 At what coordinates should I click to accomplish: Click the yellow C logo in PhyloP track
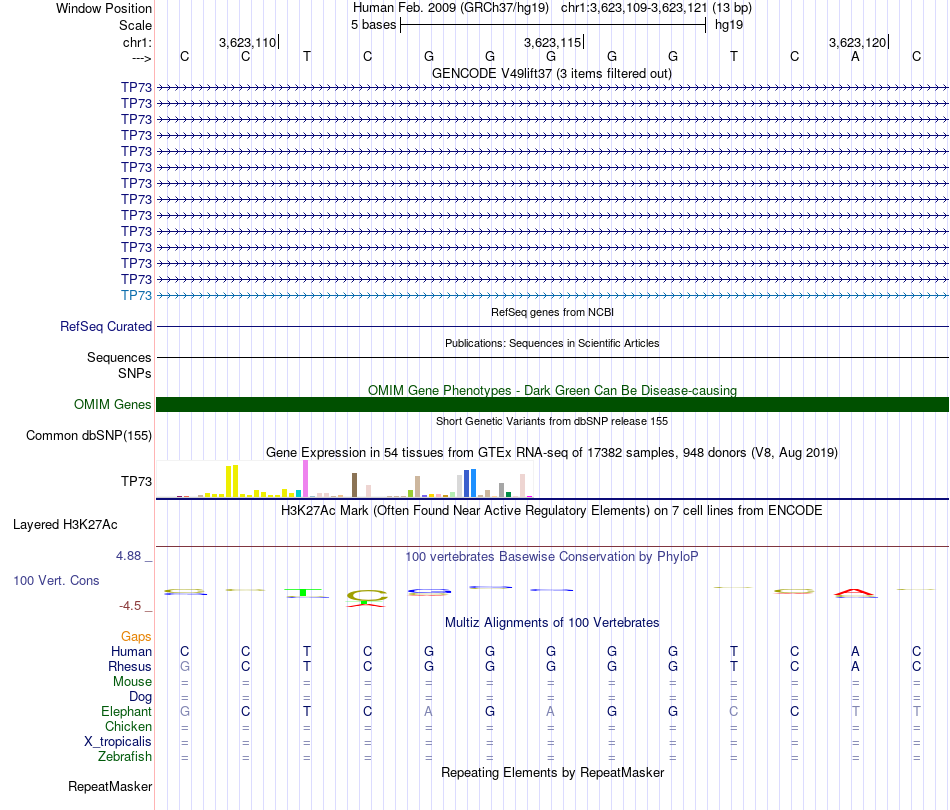click(x=367, y=597)
